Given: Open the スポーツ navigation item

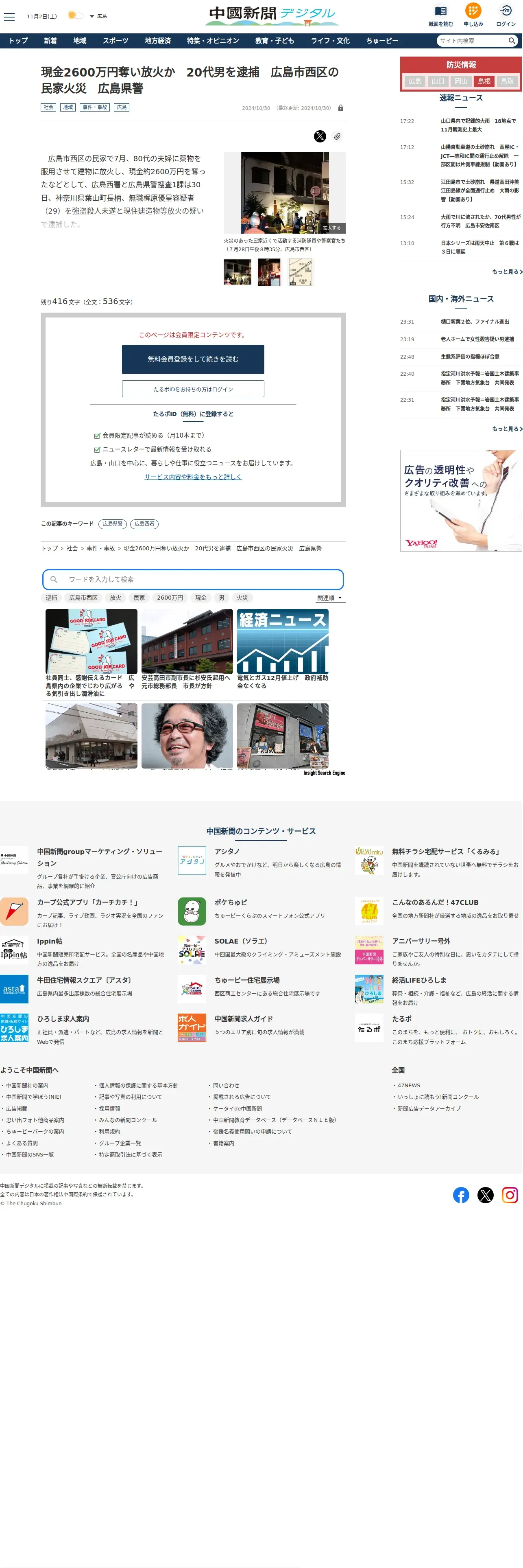Looking at the screenshot, I should point(115,41).
